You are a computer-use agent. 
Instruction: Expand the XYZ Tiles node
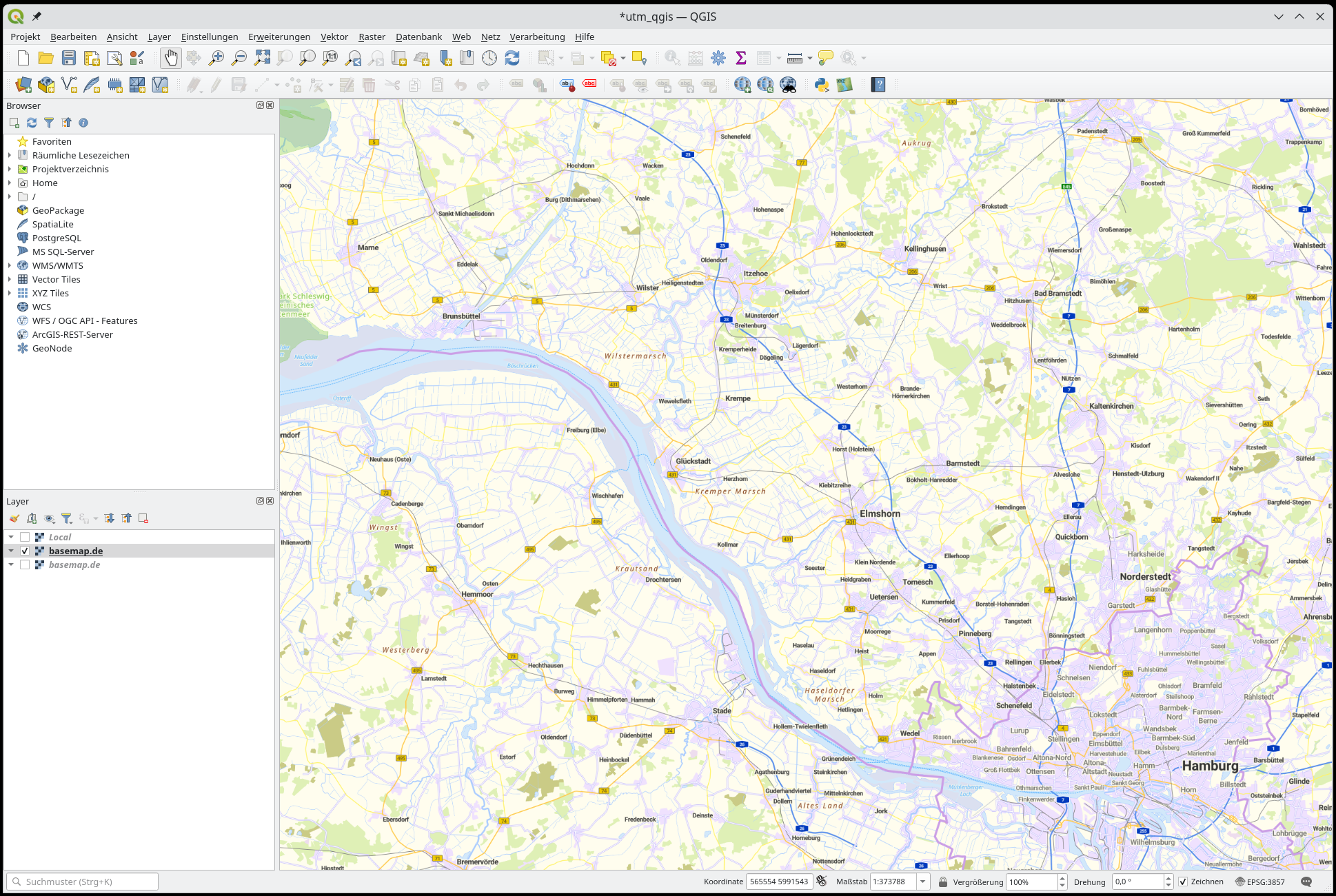point(10,293)
